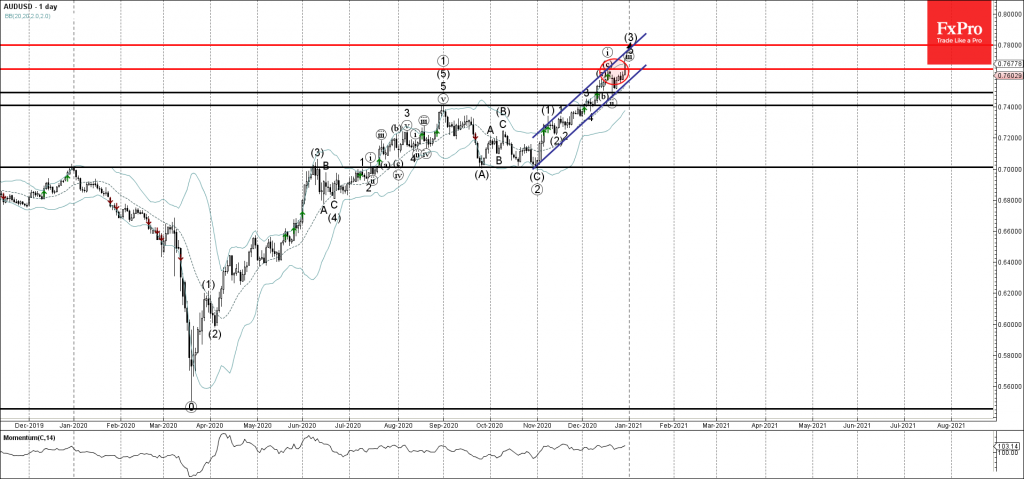Select Aug-2021 on the time axis
This screenshot has height=479, width=1024.
(x=949, y=425)
